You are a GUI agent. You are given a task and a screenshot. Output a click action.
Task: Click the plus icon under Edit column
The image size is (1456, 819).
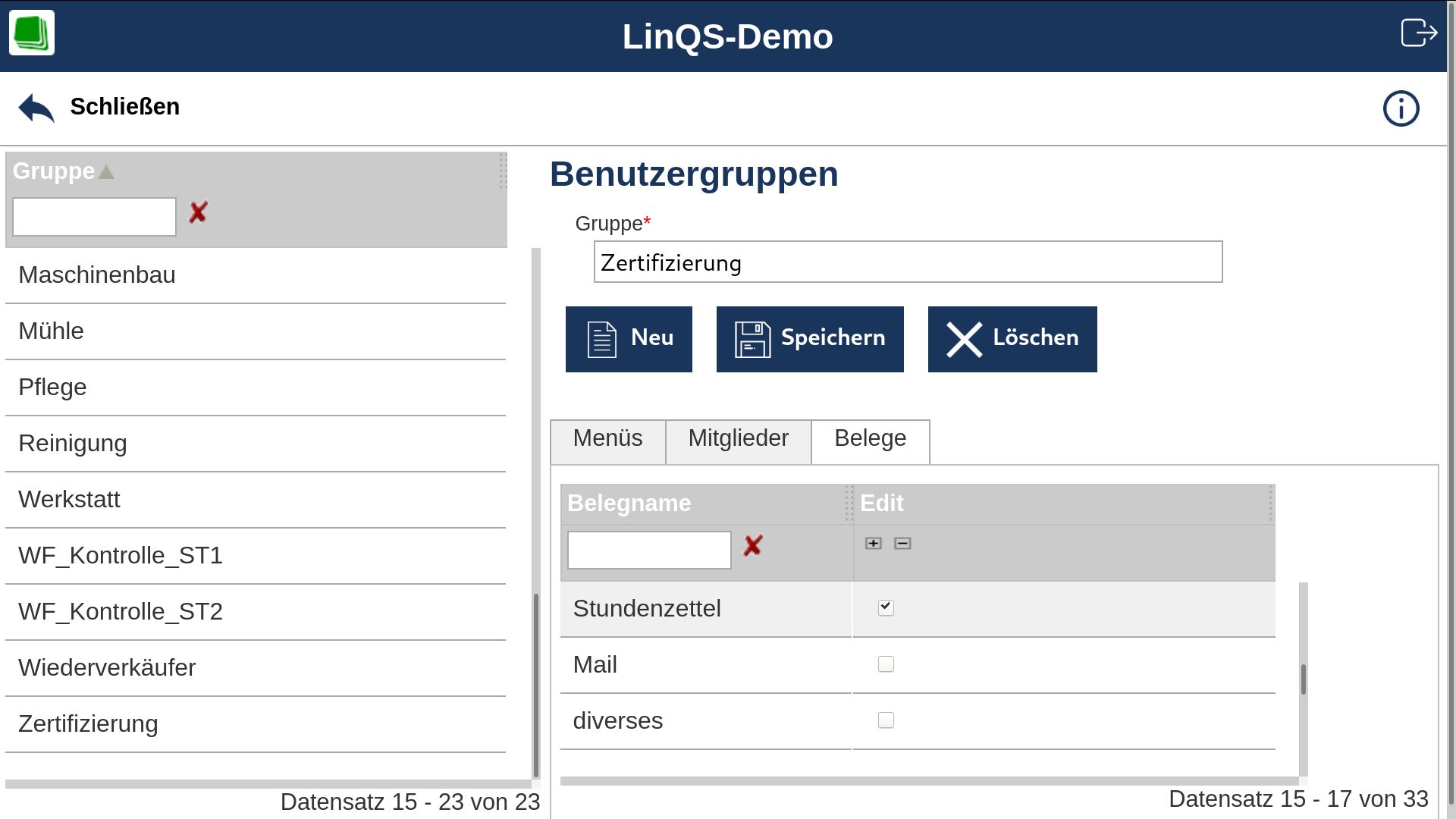pyautogui.click(x=874, y=543)
